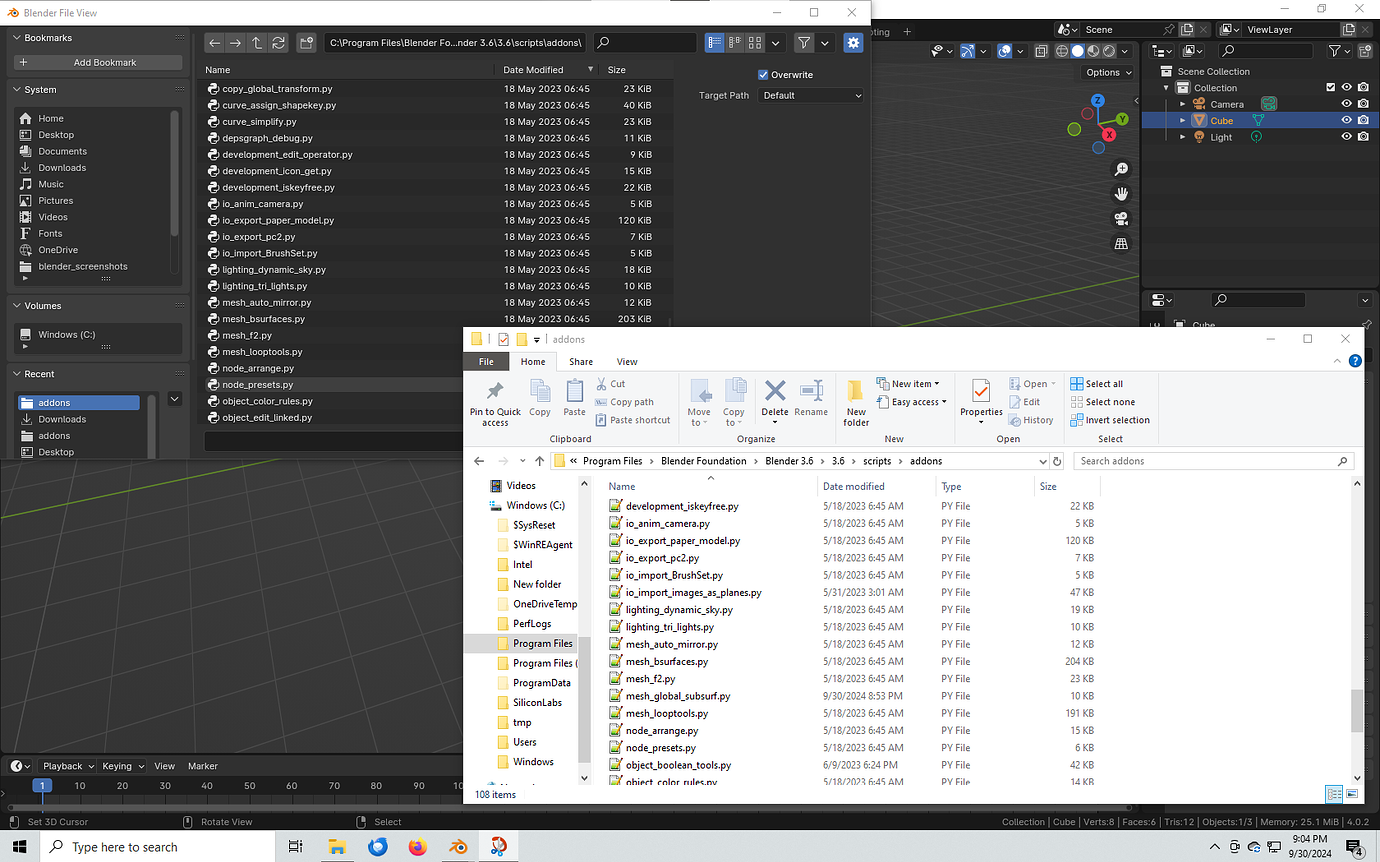Open the Explorer File tab
Viewport: 1380px width, 862px height.
[x=486, y=362]
